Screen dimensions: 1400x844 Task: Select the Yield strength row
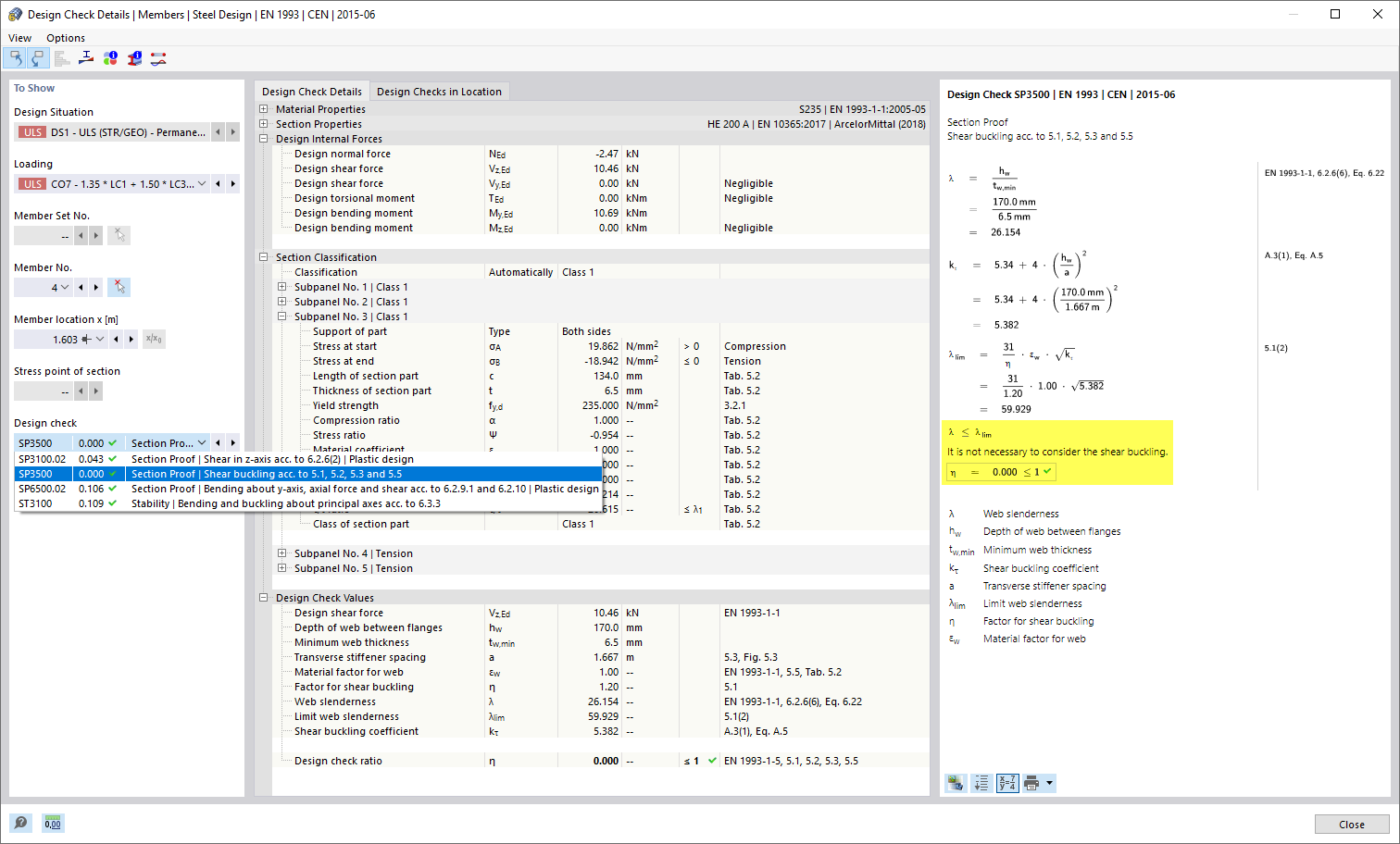click(x=601, y=405)
